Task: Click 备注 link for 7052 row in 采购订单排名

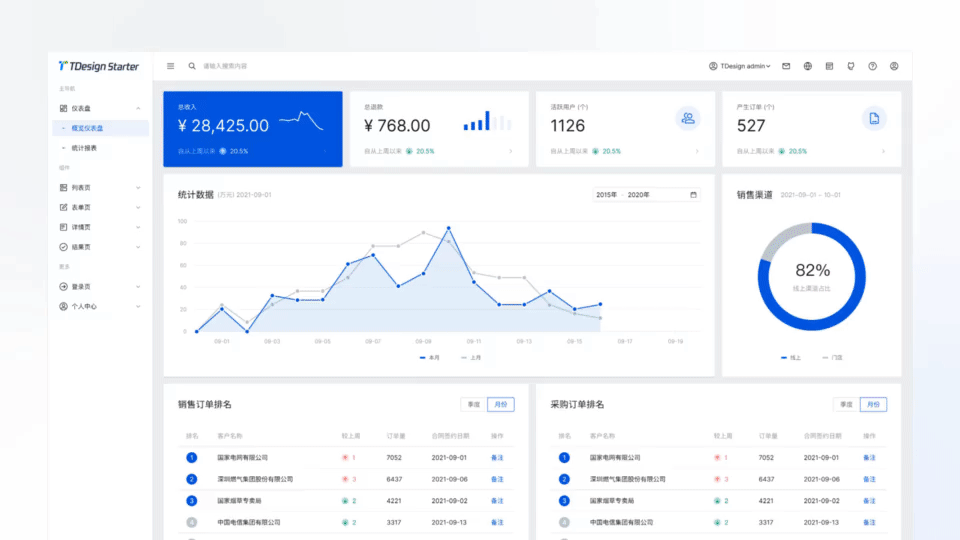Action: coord(869,457)
